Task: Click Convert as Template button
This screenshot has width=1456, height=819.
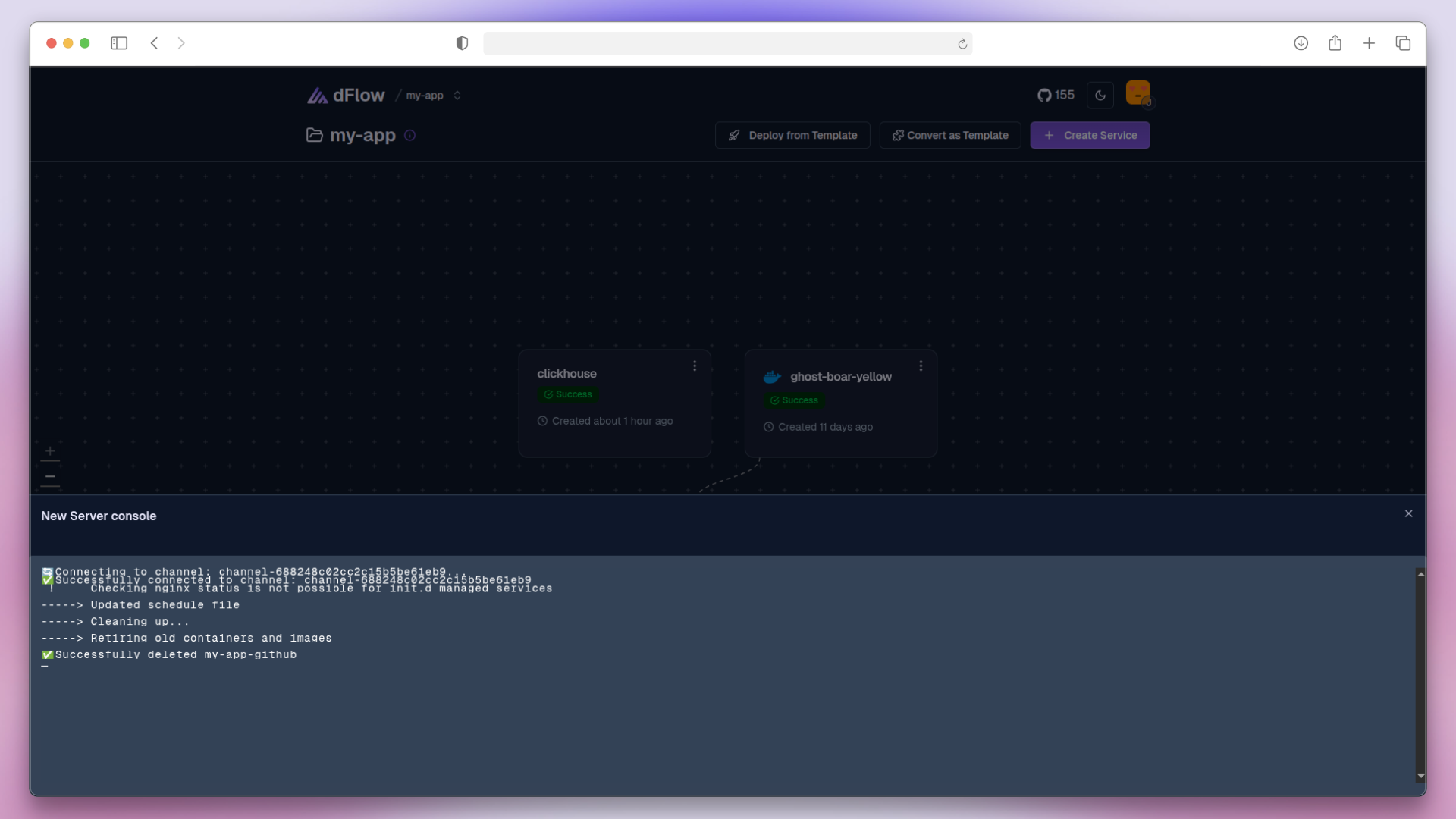Action: [x=950, y=136]
